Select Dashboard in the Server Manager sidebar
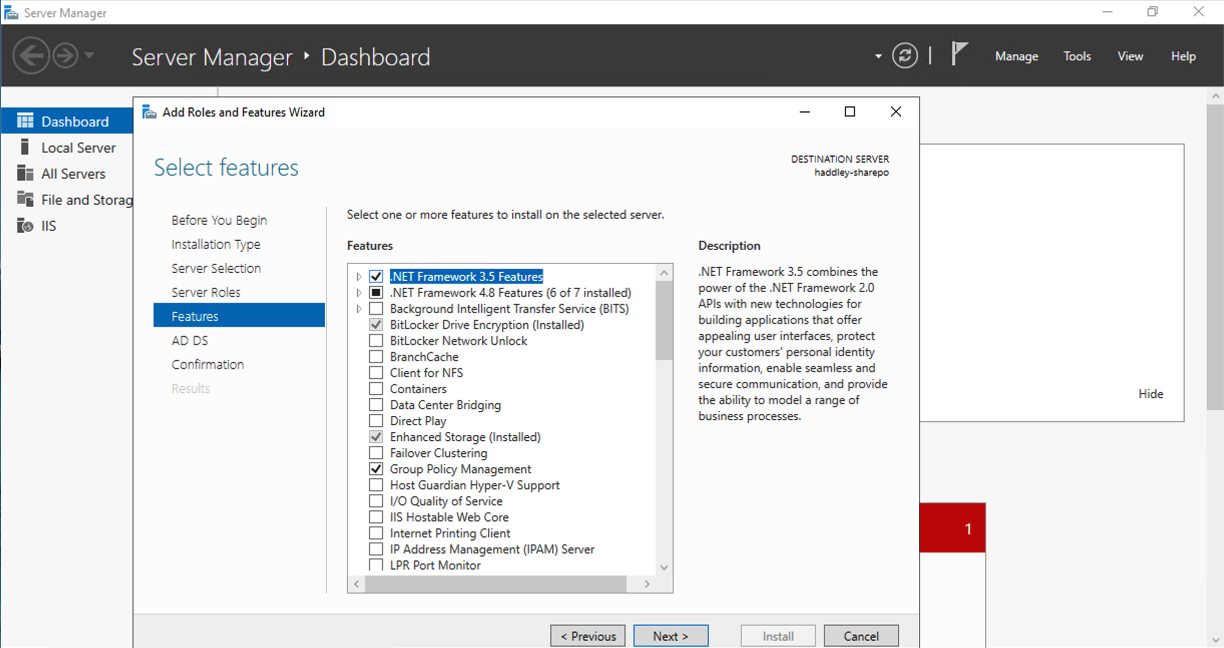Viewport: 1224px width, 648px height. (67, 121)
